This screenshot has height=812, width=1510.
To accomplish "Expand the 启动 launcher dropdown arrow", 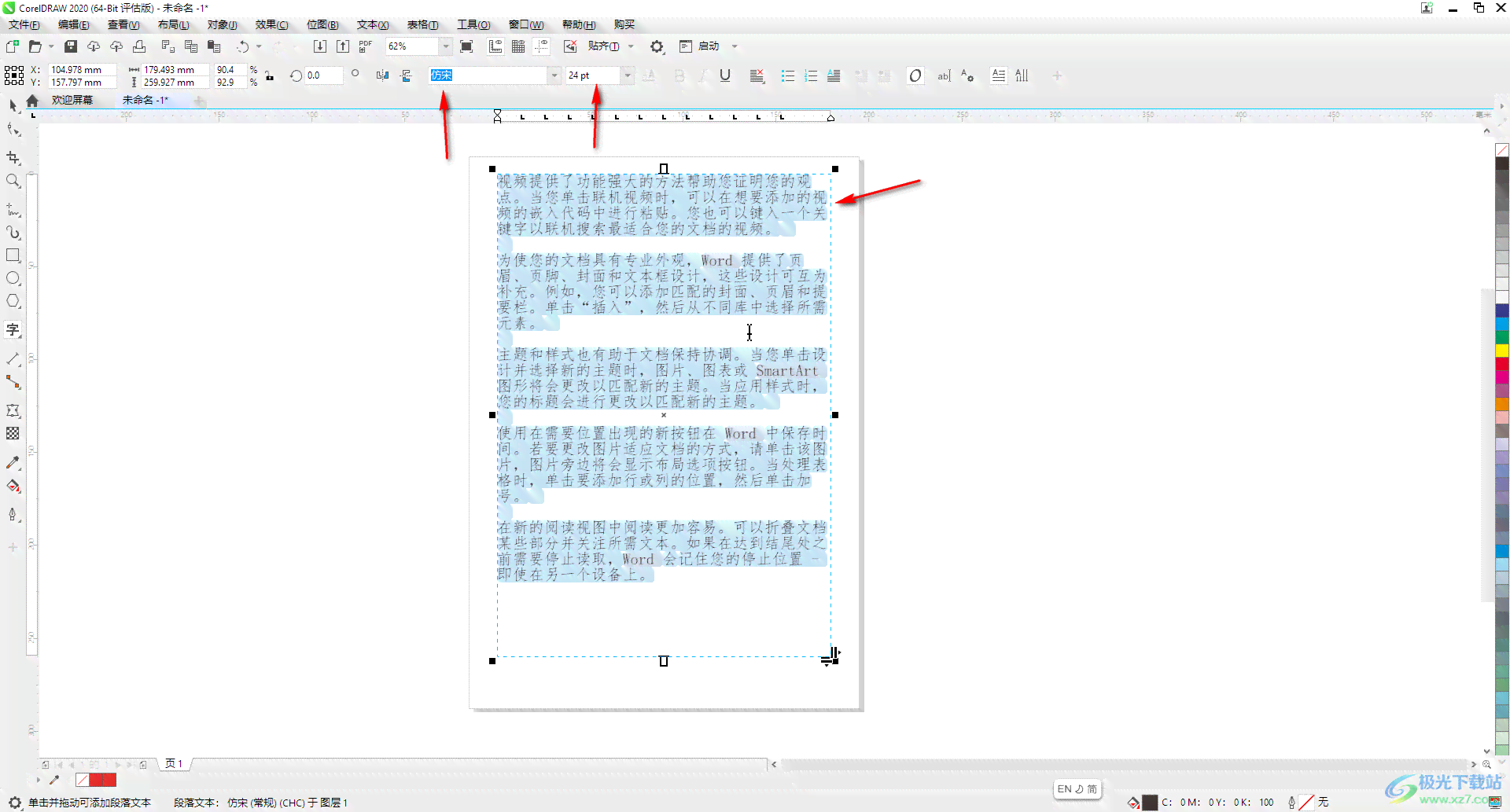I will [x=735, y=46].
